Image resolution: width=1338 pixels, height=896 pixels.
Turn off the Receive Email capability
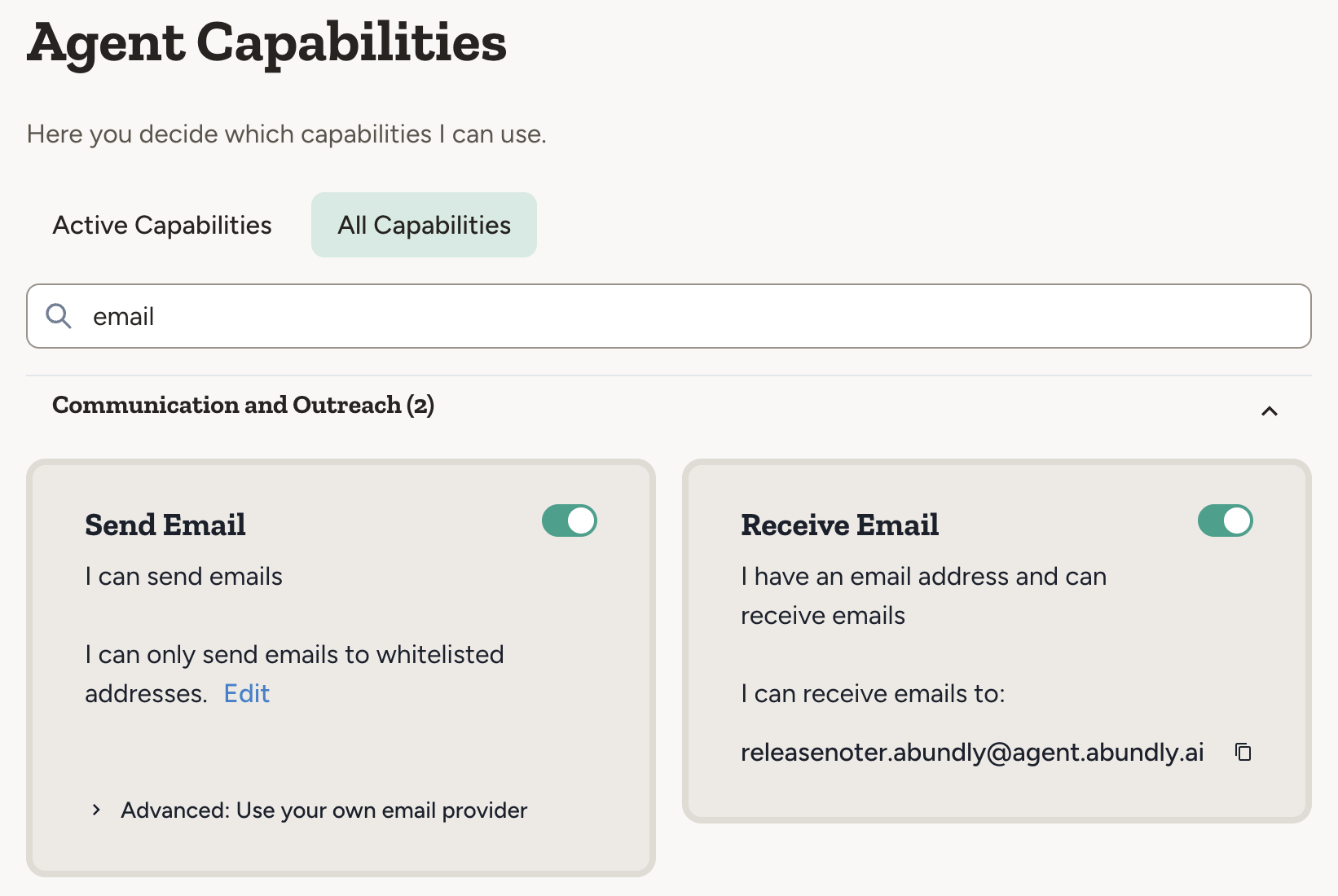pos(1226,520)
